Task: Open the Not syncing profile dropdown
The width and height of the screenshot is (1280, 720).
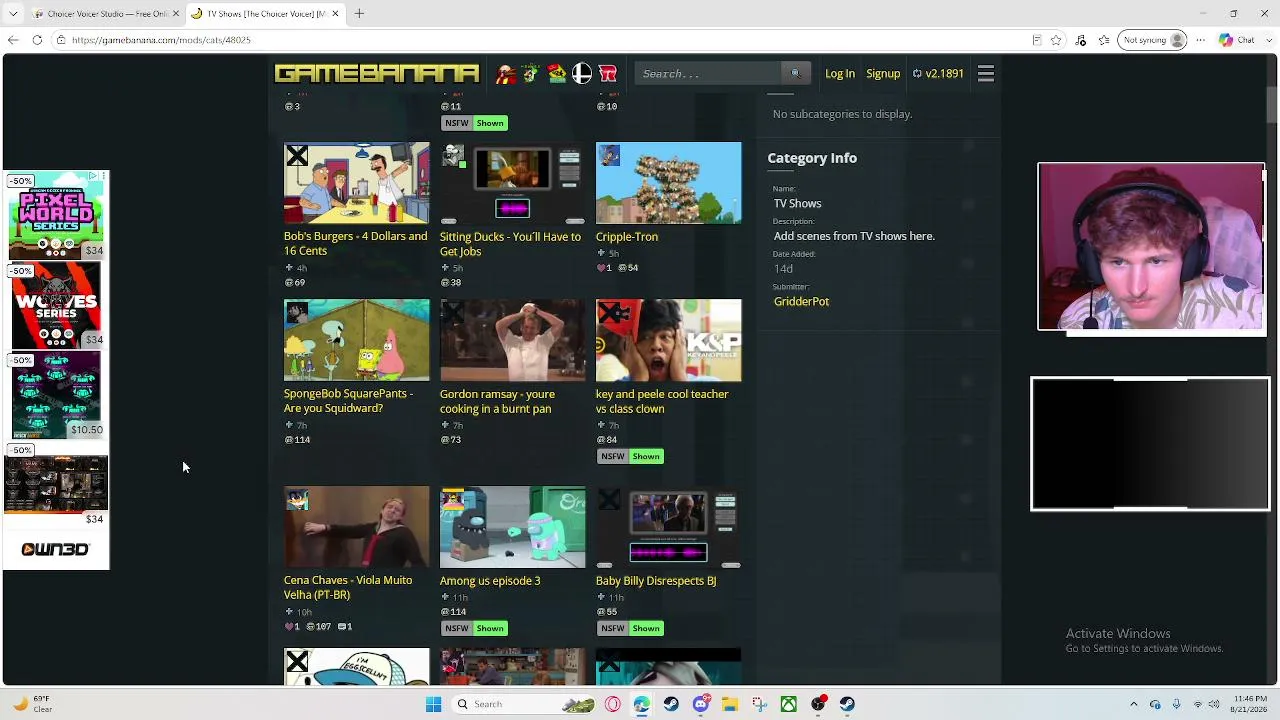Action: pos(1152,40)
